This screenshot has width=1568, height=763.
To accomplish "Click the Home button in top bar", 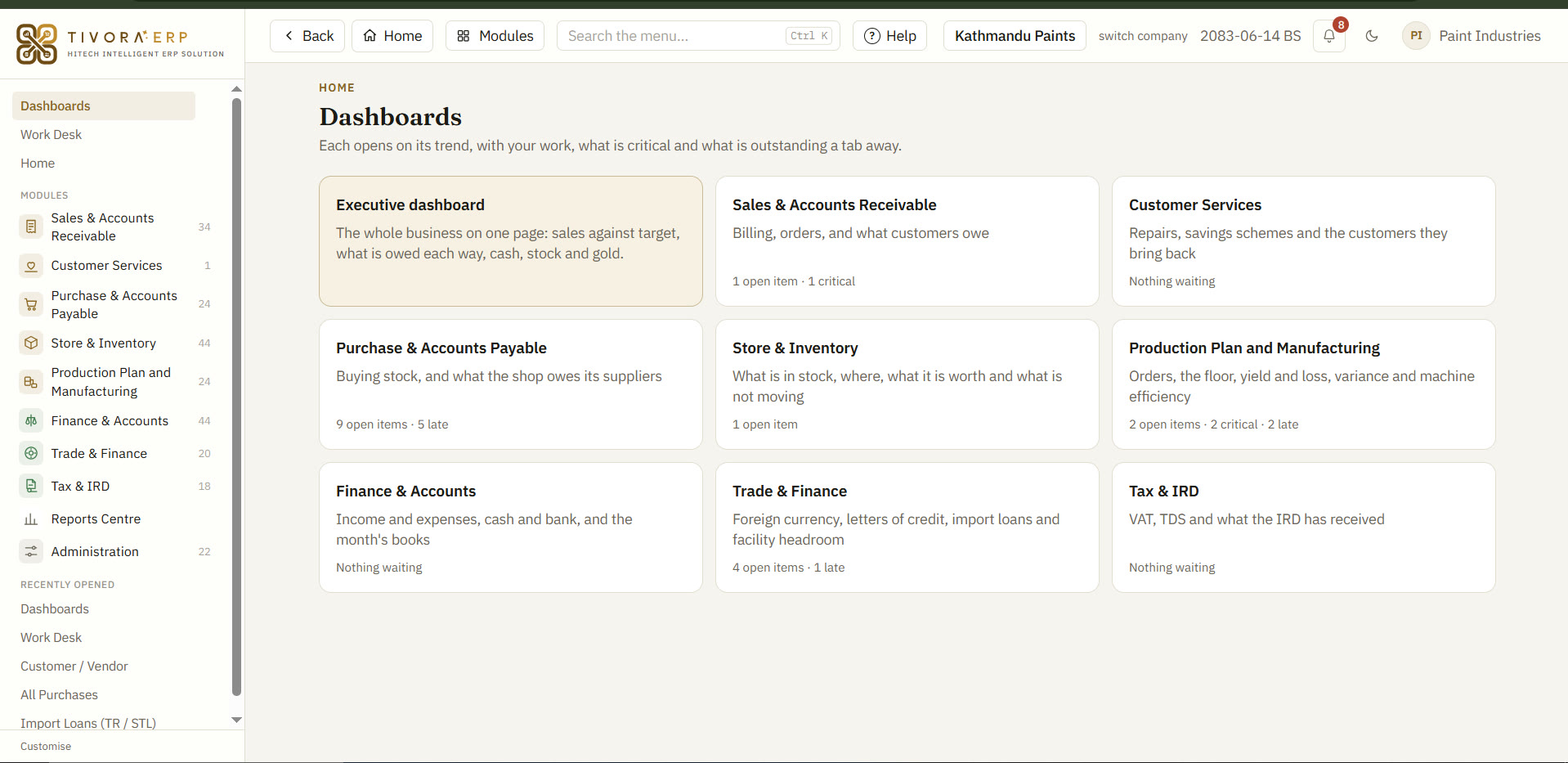I will coord(392,36).
